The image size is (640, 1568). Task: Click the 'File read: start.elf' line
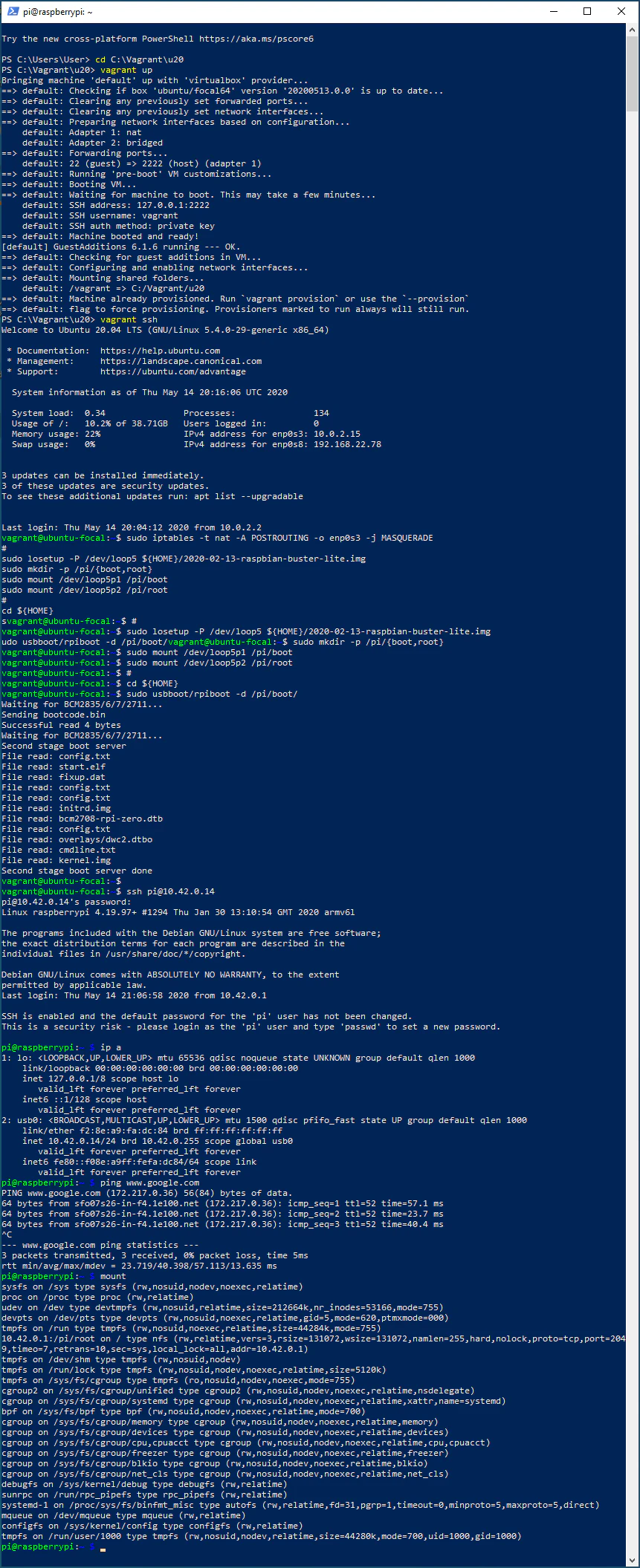click(54, 767)
